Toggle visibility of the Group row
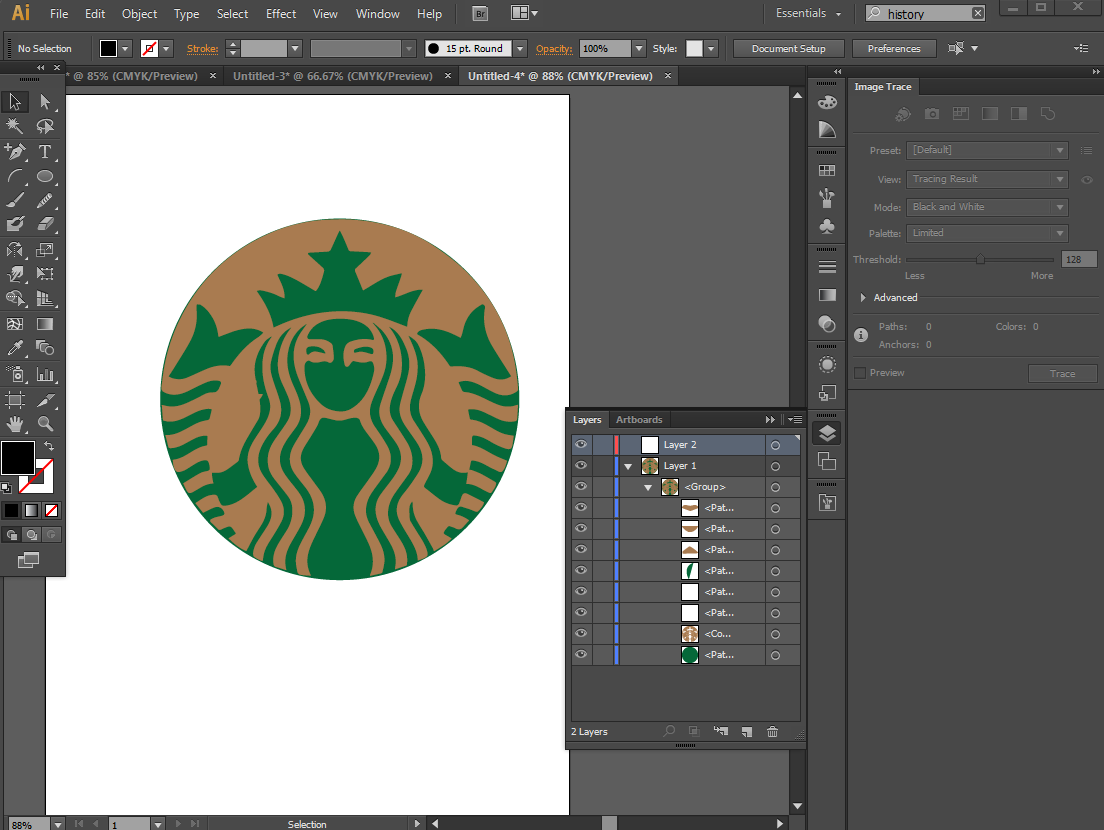Viewport: 1104px width, 830px height. tap(581, 486)
